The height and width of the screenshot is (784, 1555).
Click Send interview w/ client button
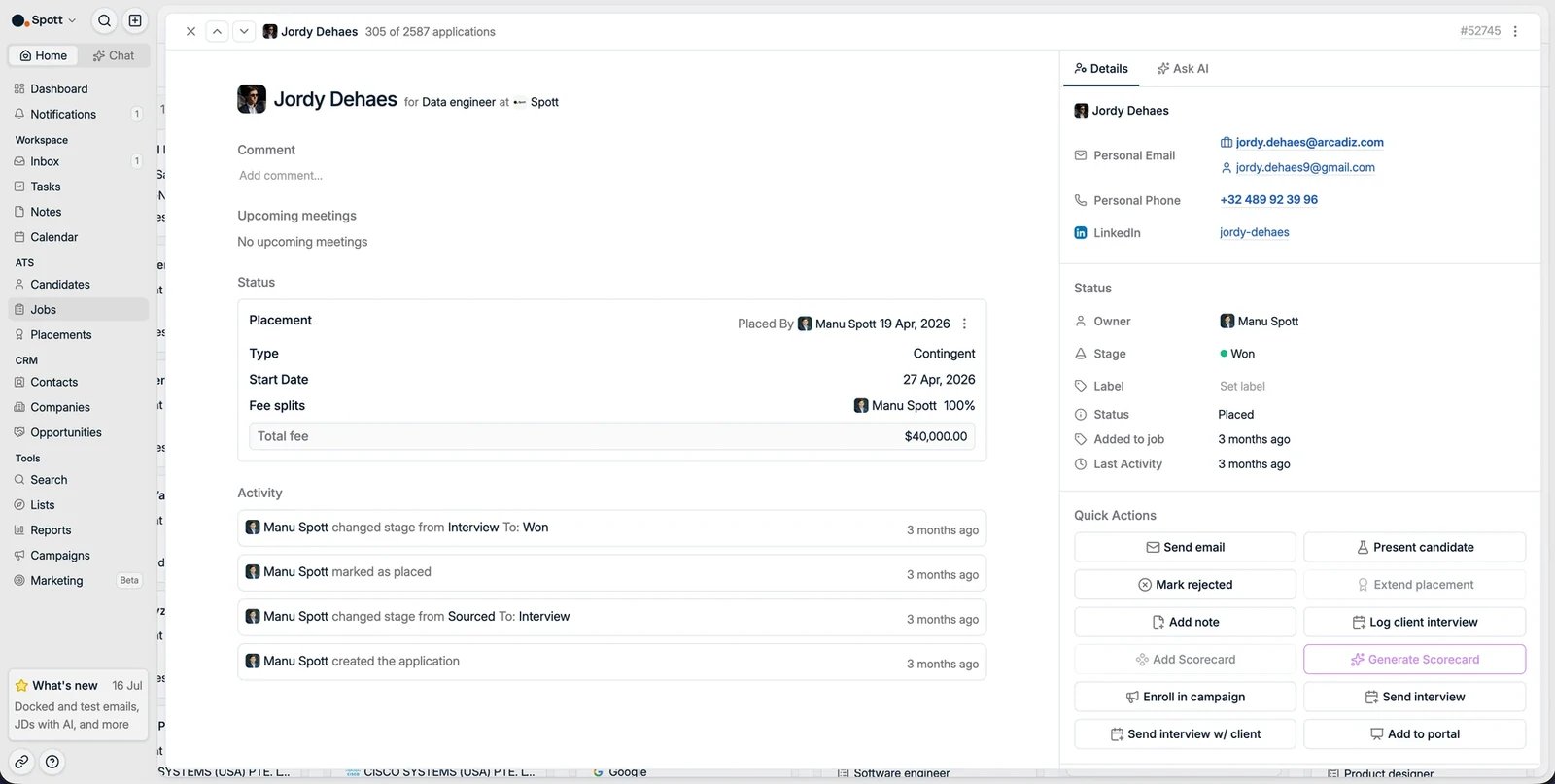point(1185,734)
